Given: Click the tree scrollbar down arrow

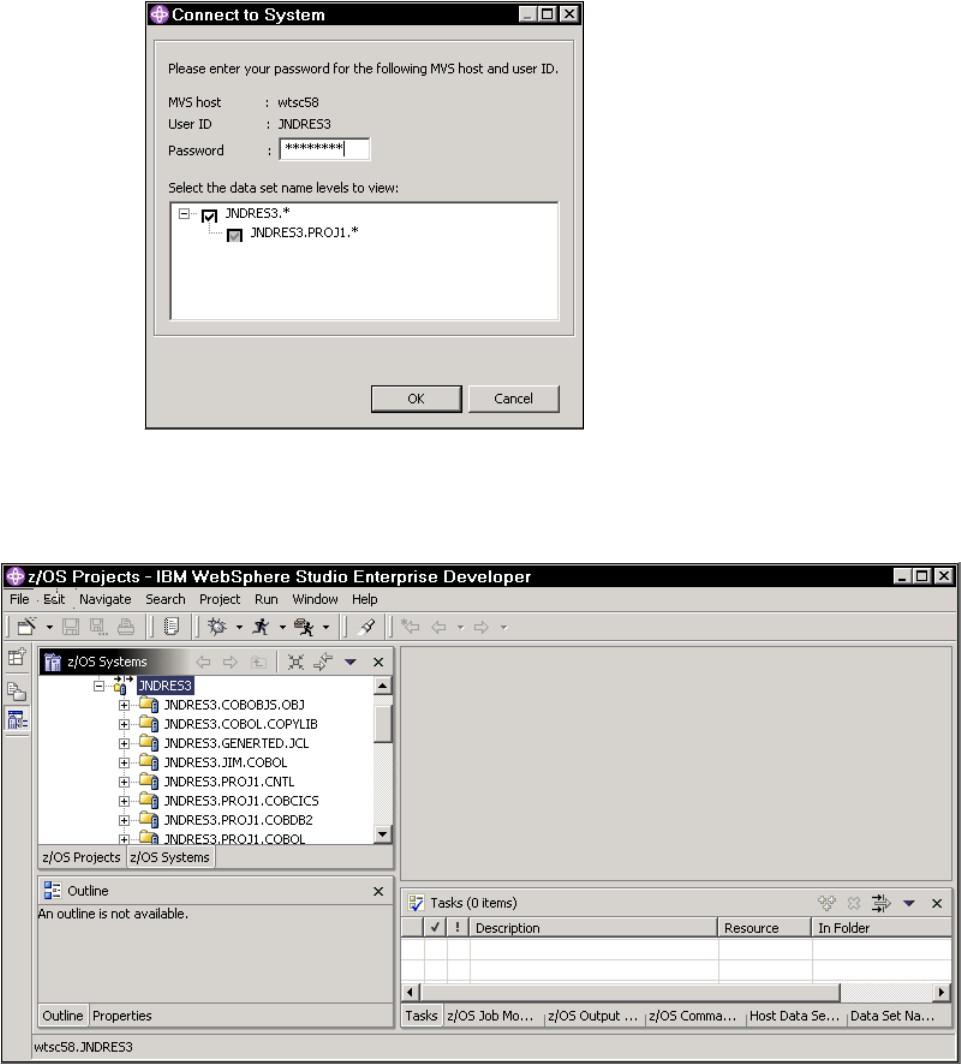Looking at the screenshot, I should [381, 832].
